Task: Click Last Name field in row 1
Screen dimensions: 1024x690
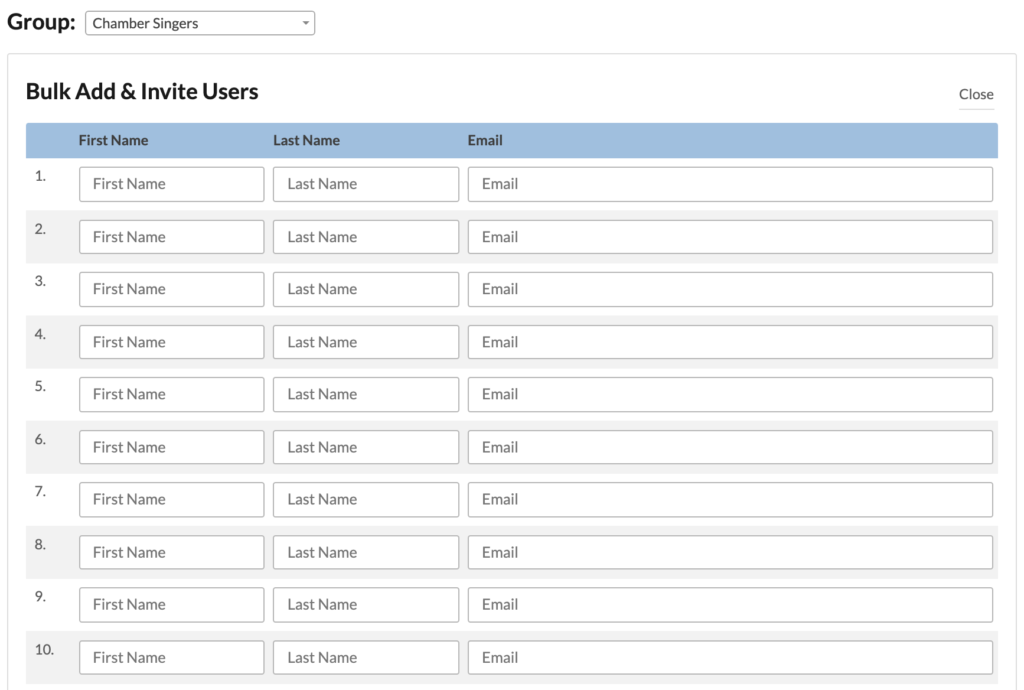Action: click(365, 184)
